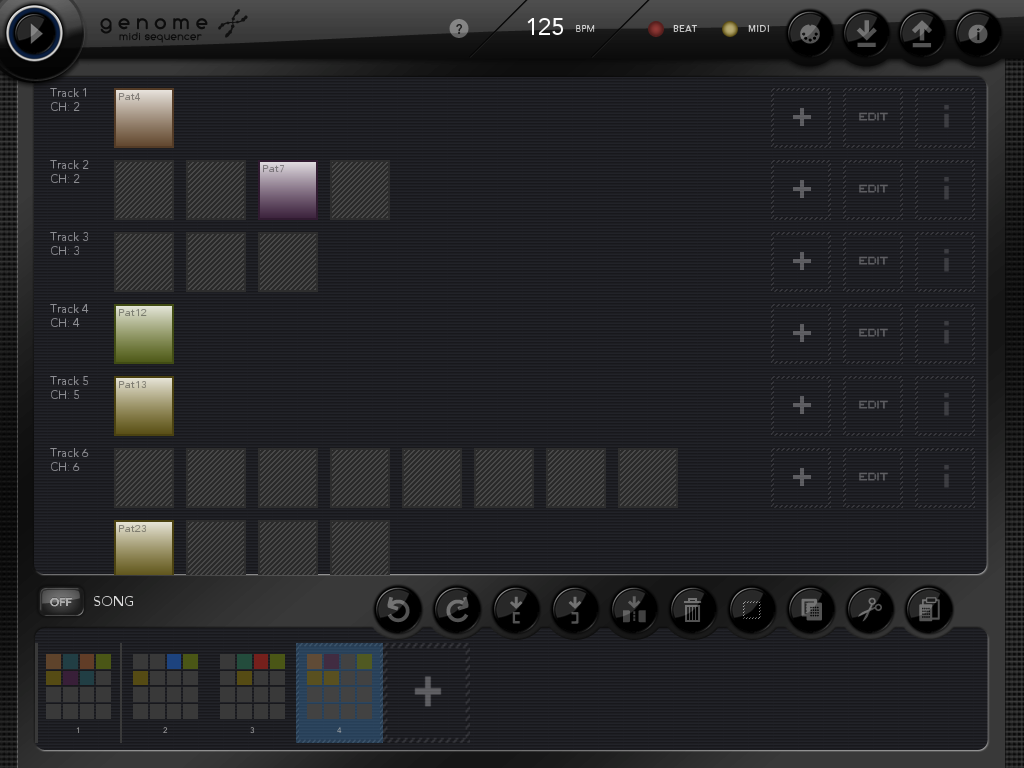Add a pattern to Track 3
Viewport: 1024px width, 768px height.
801,261
